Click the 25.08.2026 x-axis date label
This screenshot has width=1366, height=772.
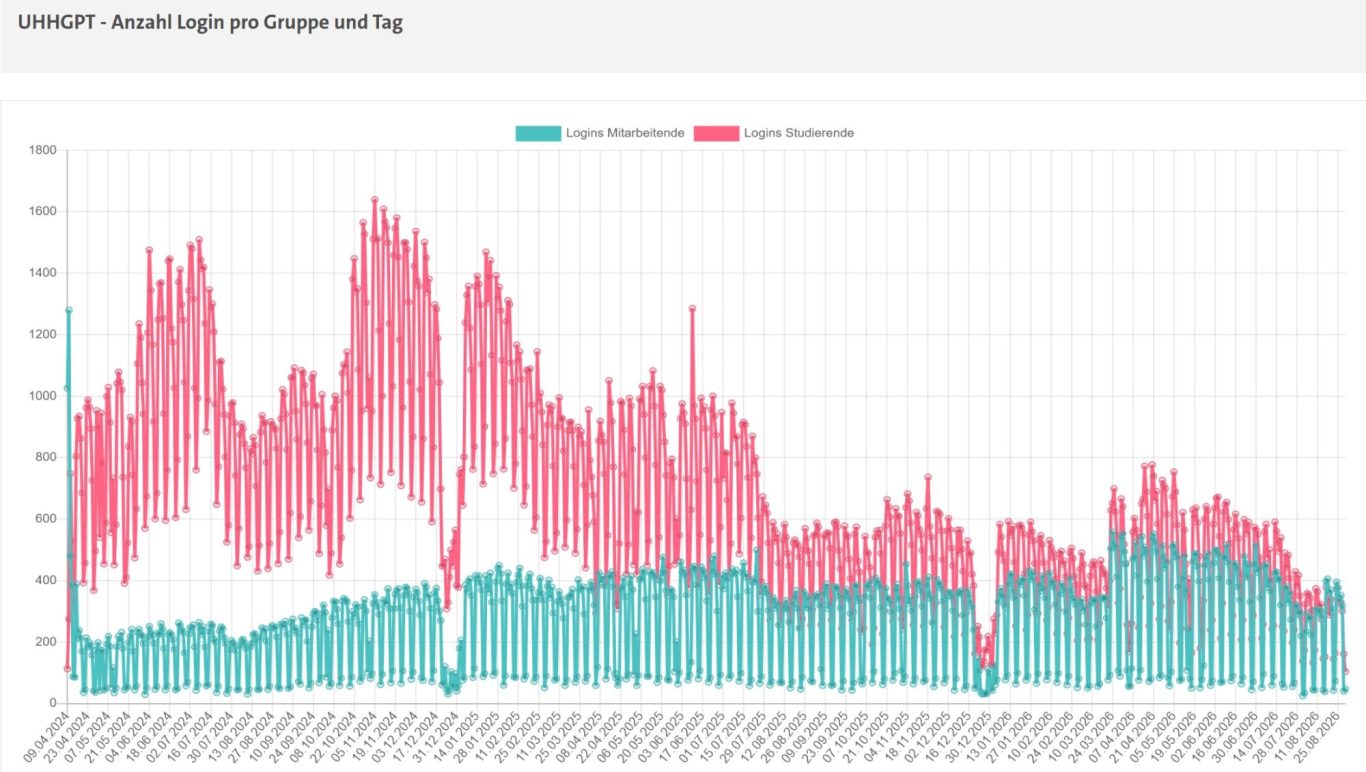1314,738
